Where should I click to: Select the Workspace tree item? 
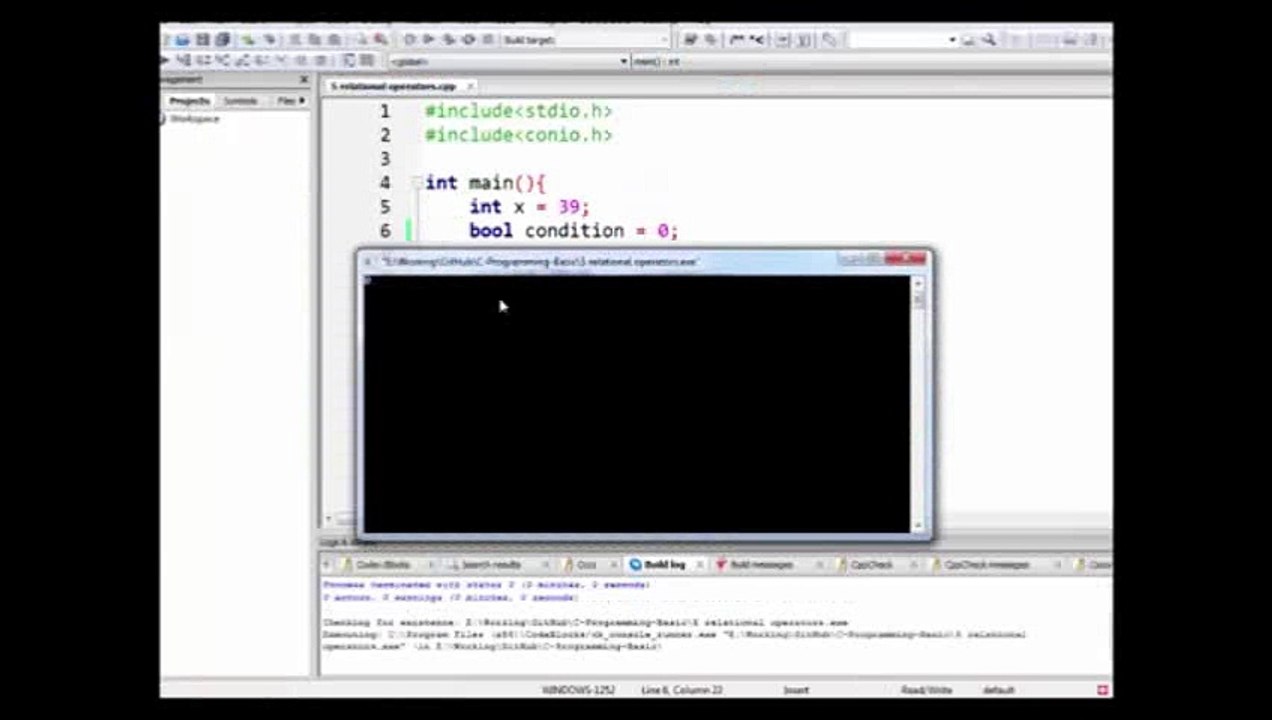click(194, 119)
